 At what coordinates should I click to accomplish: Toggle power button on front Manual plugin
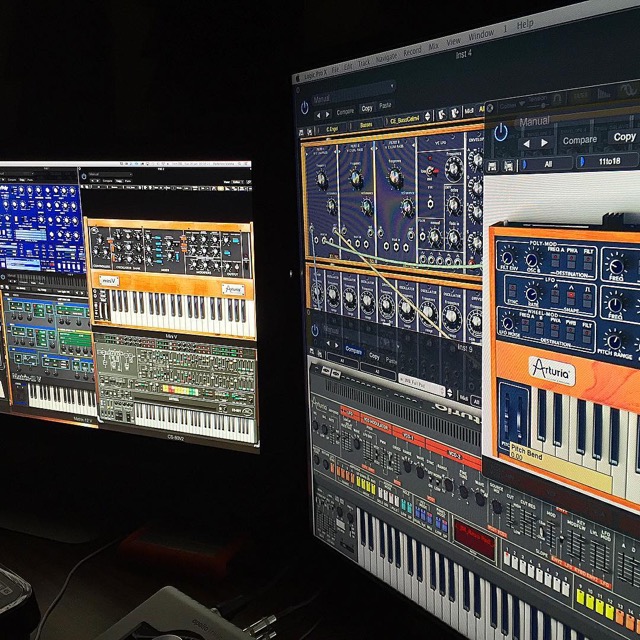[x=501, y=131]
